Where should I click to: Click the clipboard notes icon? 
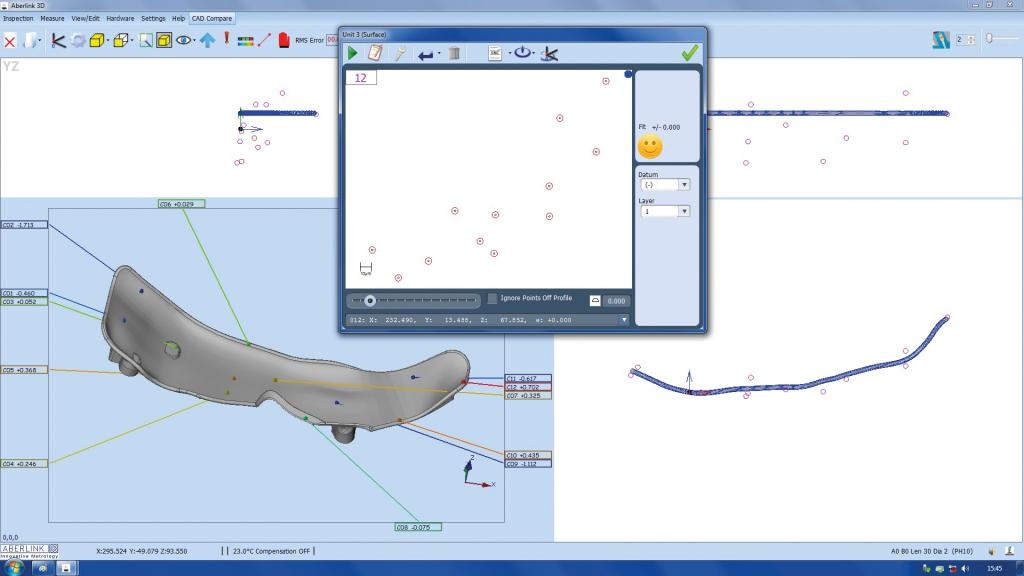point(376,54)
